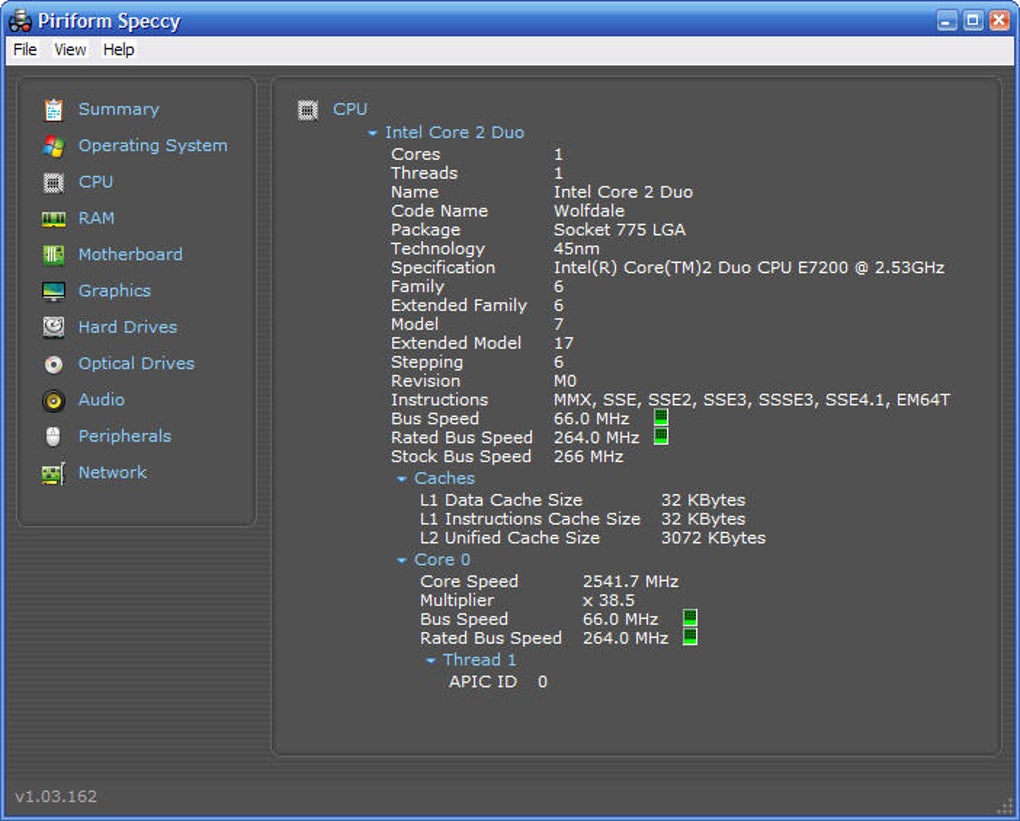This screenshot has height=821, width=1020.
Task: Close the Piriform Speccy window
Action: click(x=999, y=21)
